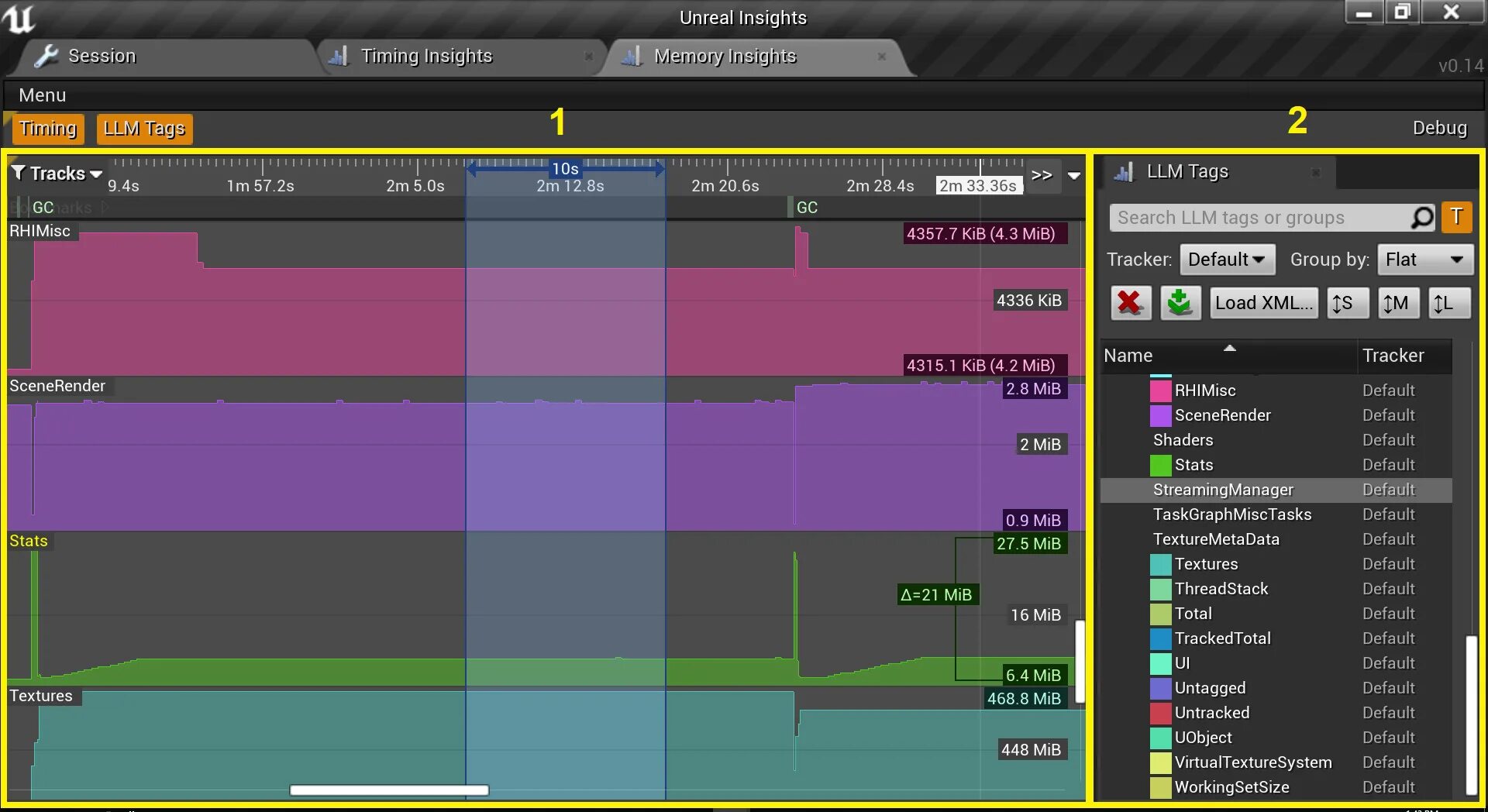This screenshot has height=812, width=1488.
Task: Click the orange T trackers button
Action: 1456,217
